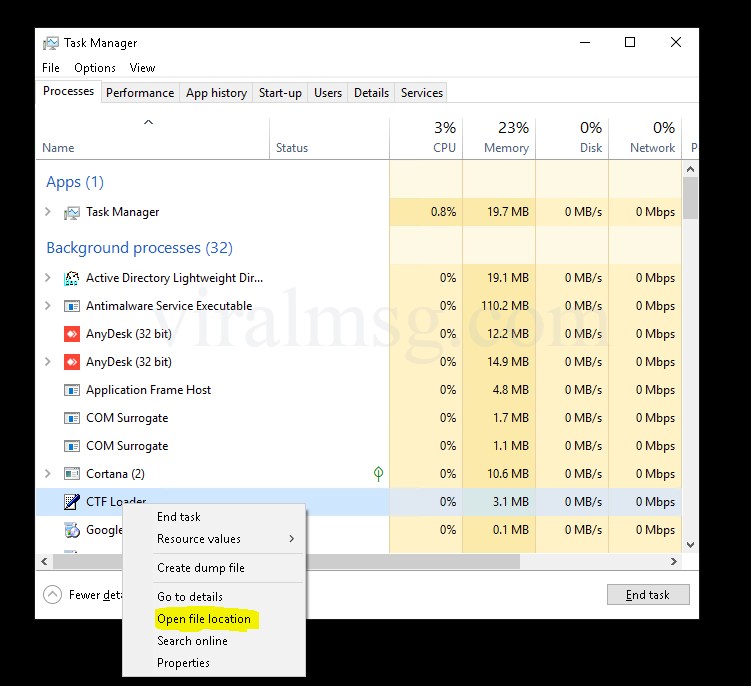Click the horizontal scrollbar left arrow
The width and height of the screenshot is (751, 686).
point(45,561)
